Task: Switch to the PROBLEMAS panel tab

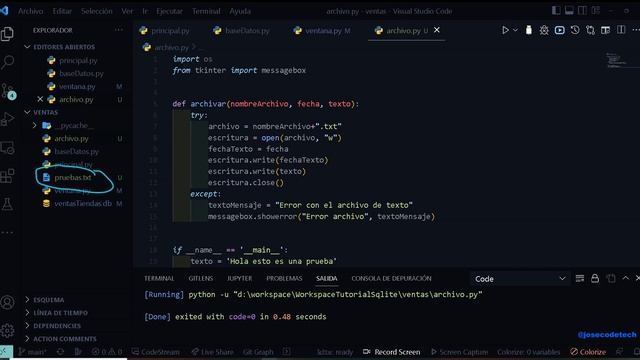Action: (284, 278)
